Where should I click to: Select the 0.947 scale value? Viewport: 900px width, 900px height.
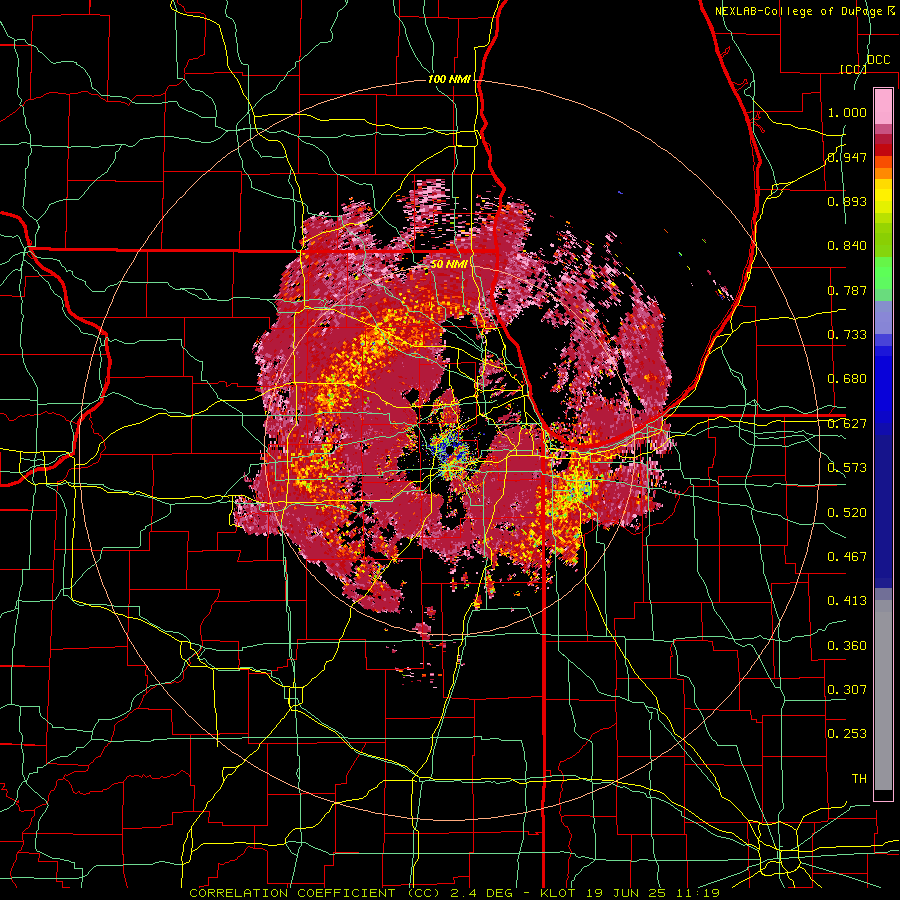pyautogui.click(x=847, y=157)
